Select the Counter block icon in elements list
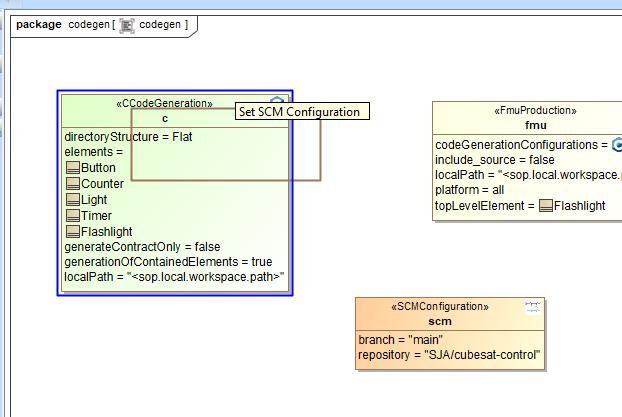The height and width of the screenshot is (417, 622). pos(73,184)
